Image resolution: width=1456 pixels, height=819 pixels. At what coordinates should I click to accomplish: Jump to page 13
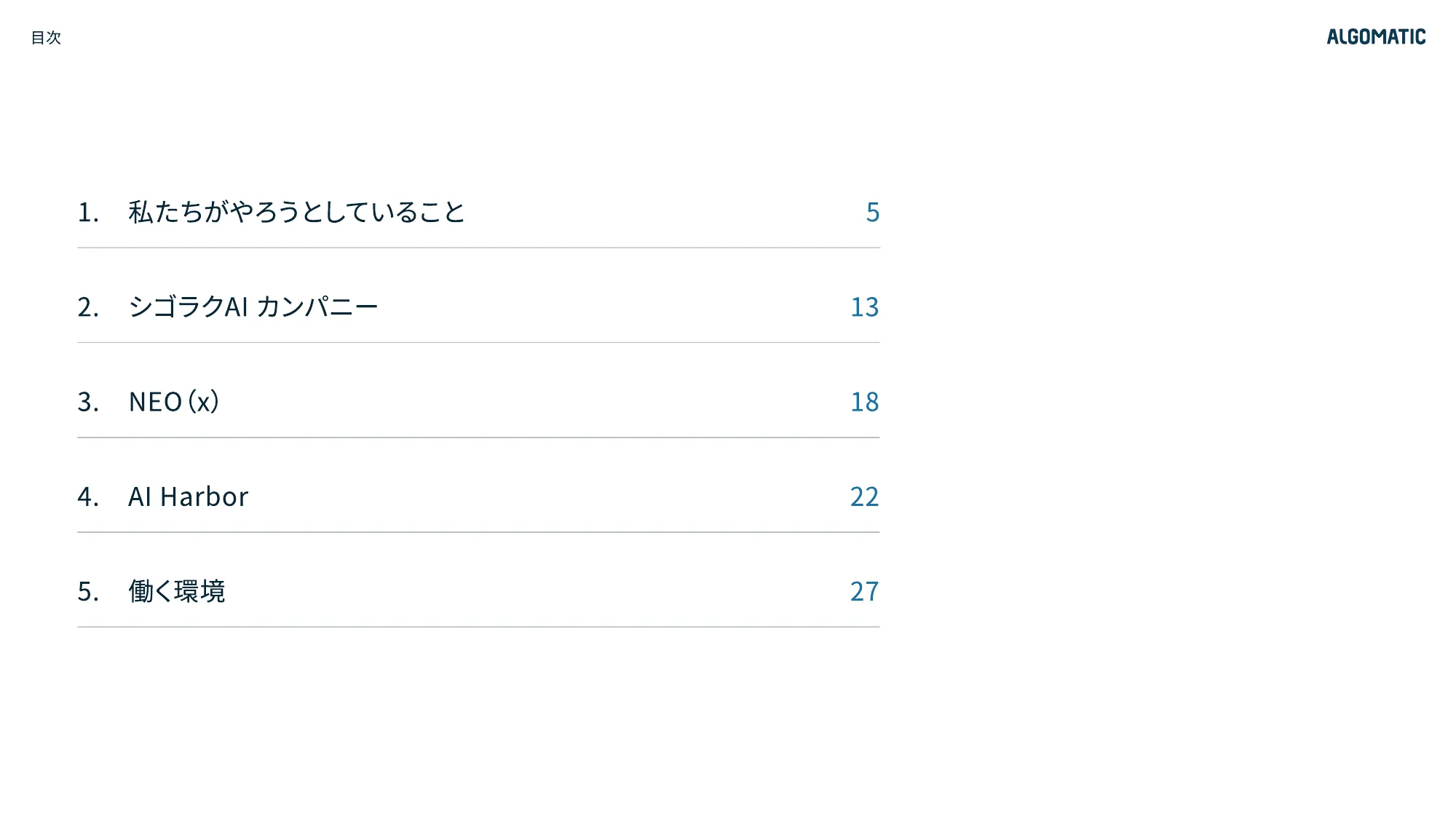tap(865, 307)
